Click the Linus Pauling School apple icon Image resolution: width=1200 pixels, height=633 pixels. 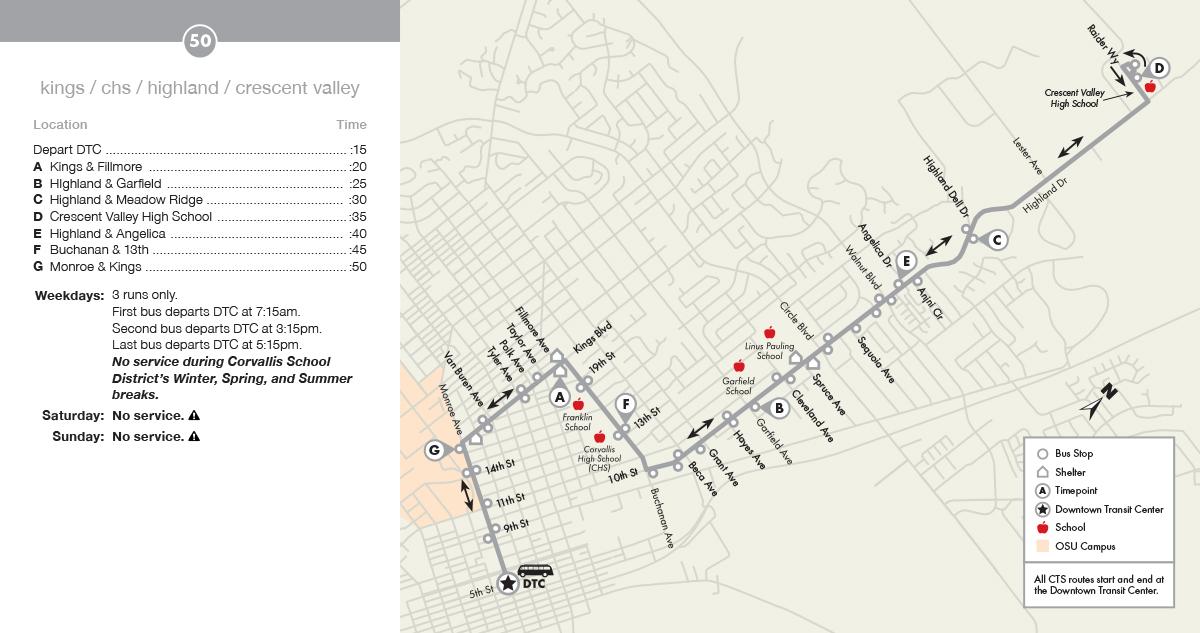coord(769,333)
